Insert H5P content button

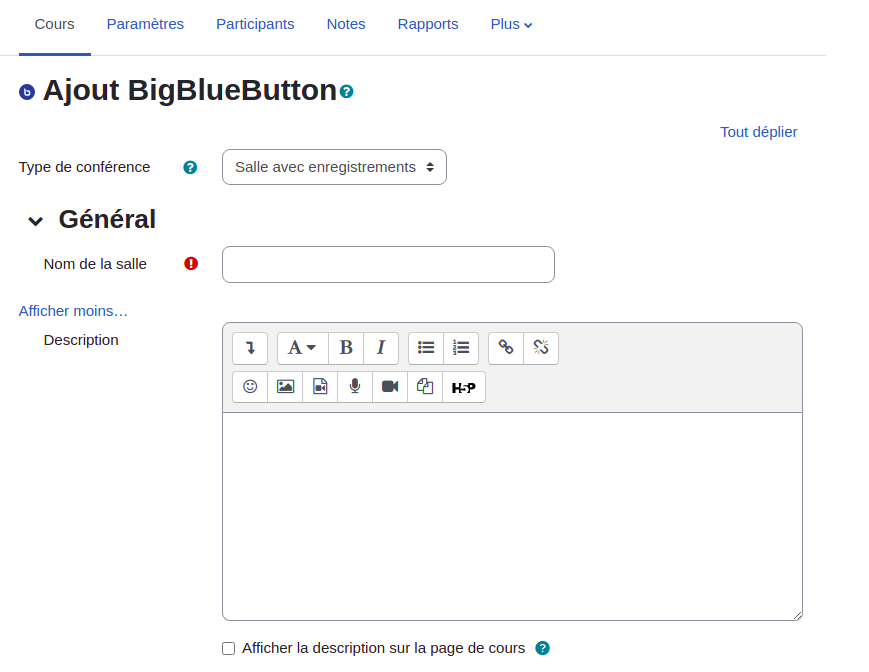coord(464,387)
